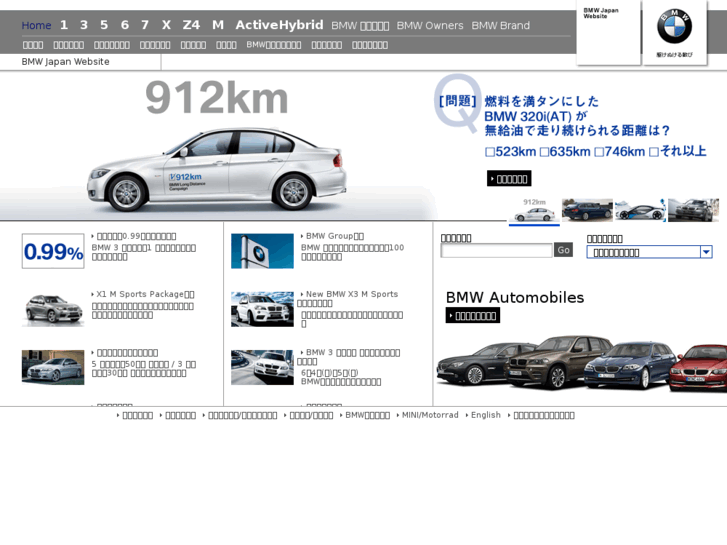Click the white 3 Series on road thumbnail
This screenshot has width=727, height=545.
tap(262, 367)
